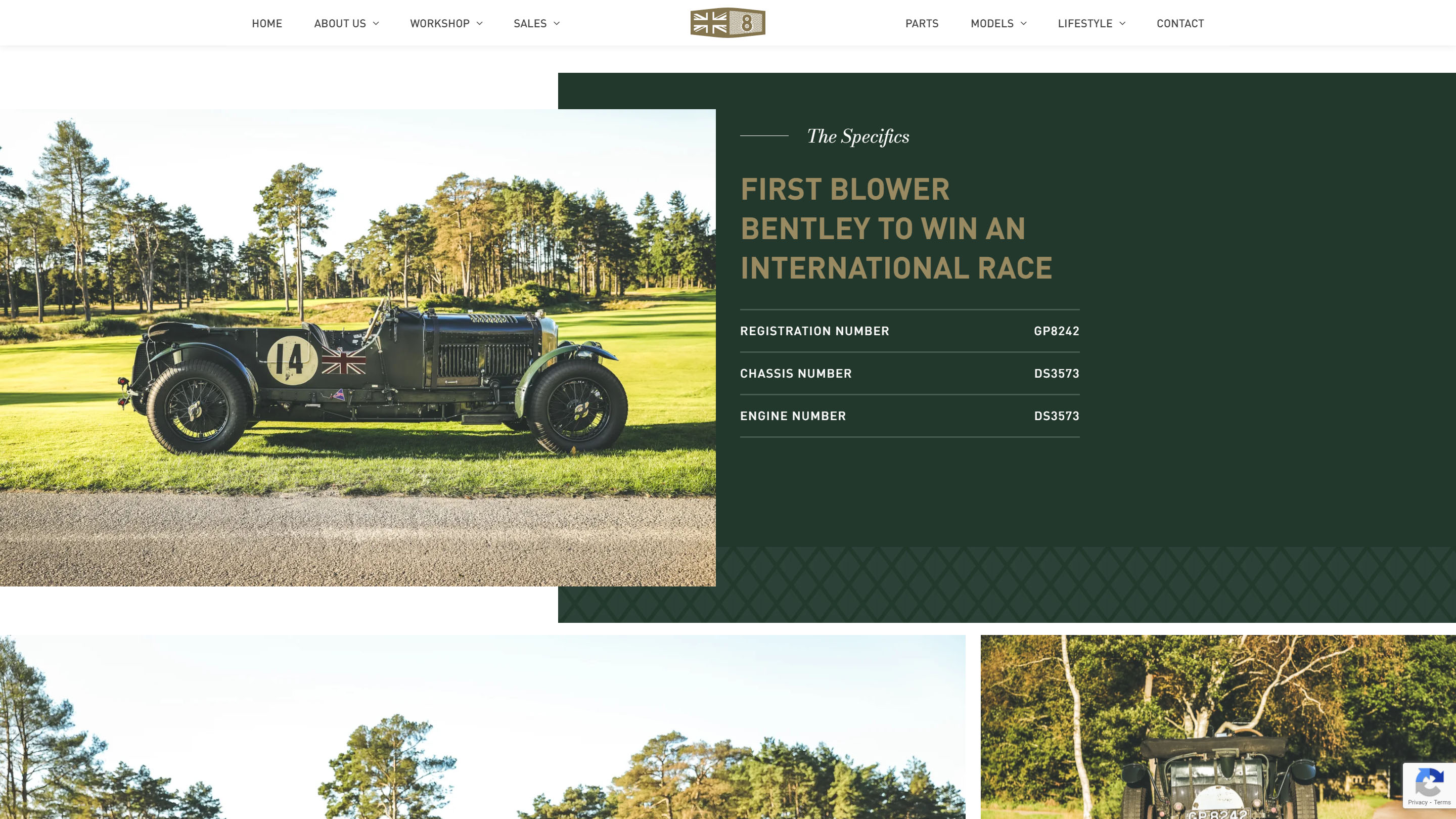Screen dimensions: 1456x819
Task: Go to the Home page
Action: (x=267, y=23)
